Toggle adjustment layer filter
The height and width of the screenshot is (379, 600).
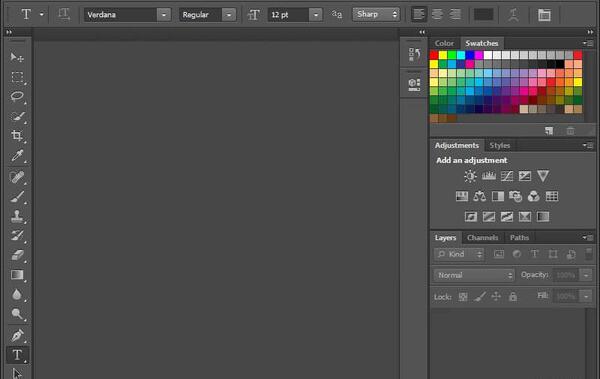click(517, 254)
